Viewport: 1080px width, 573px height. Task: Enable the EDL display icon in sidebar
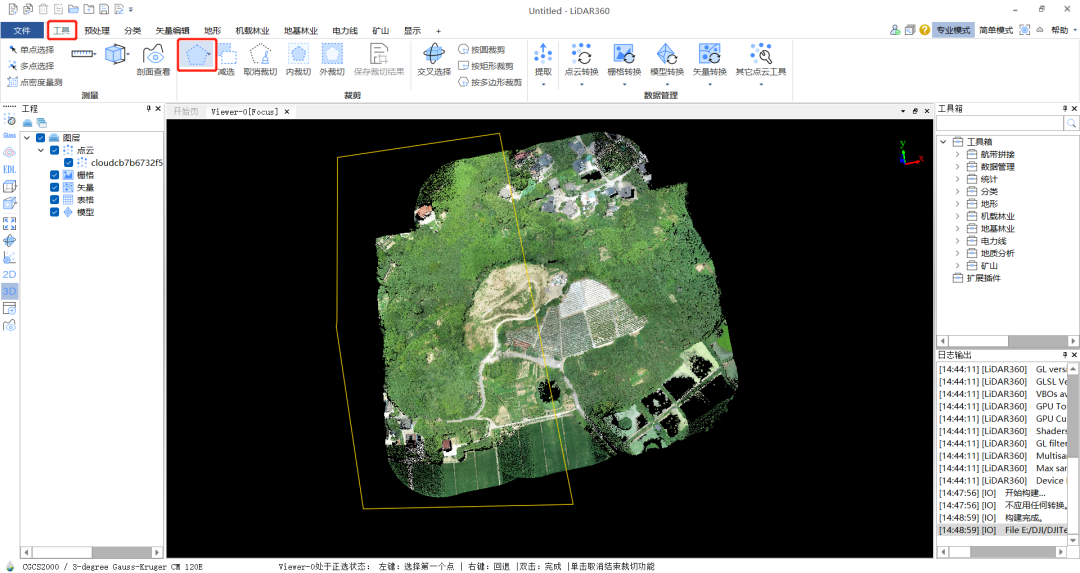(10, 169)
